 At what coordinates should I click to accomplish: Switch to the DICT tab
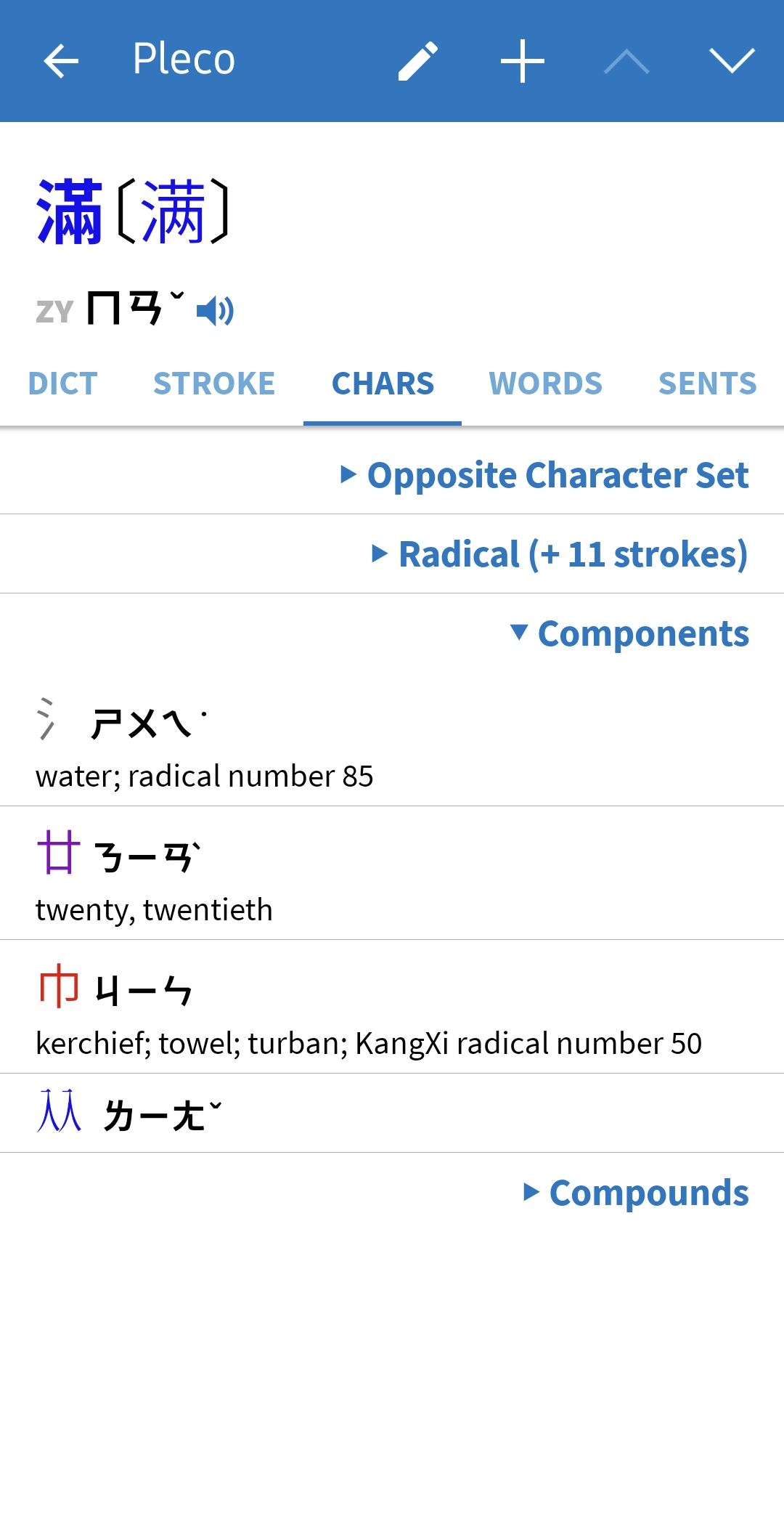[62, 384]
